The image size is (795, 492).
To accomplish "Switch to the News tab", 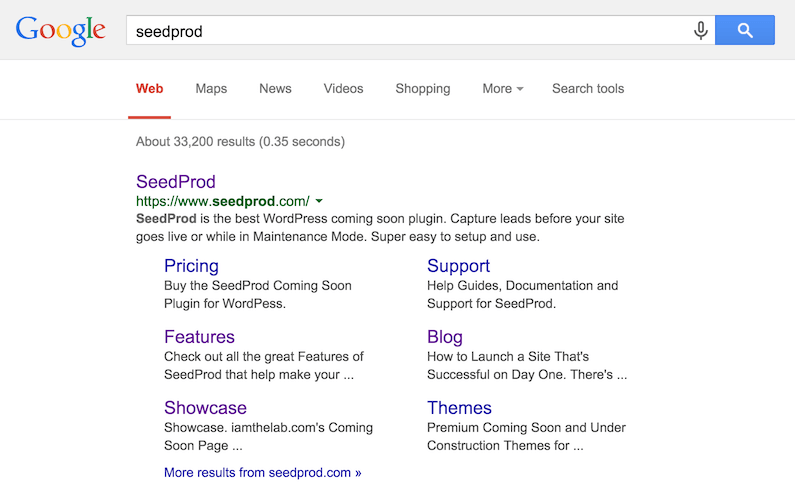I will [x=275, y=88].
